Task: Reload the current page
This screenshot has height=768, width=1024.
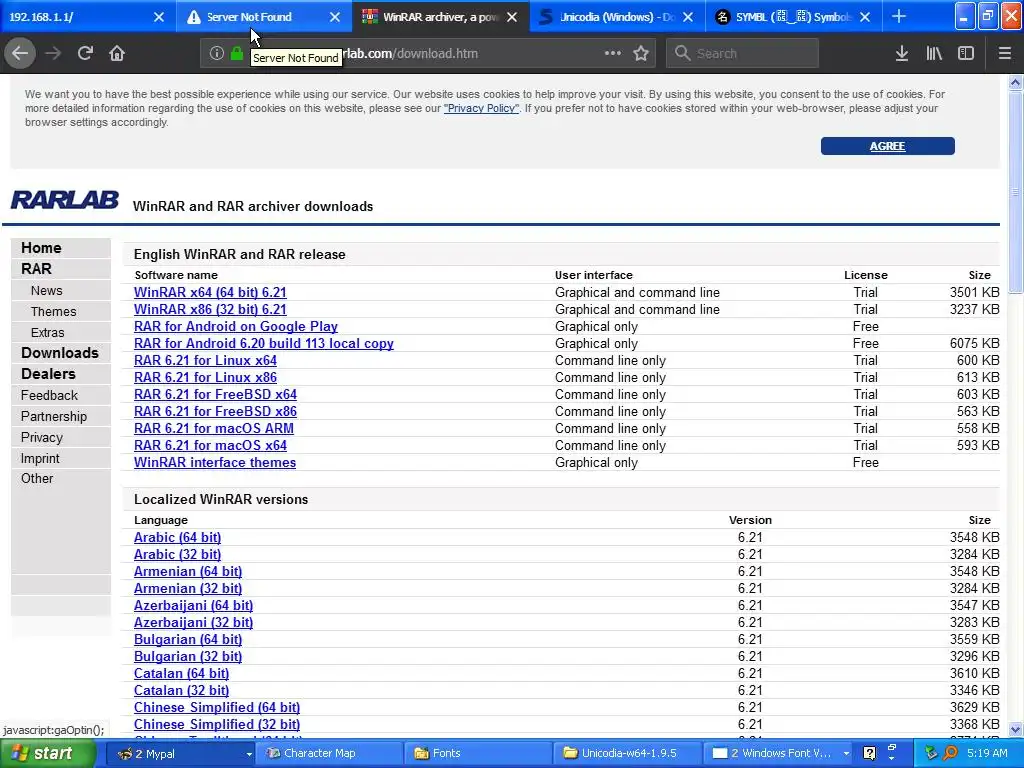Action: pos(85,54)
